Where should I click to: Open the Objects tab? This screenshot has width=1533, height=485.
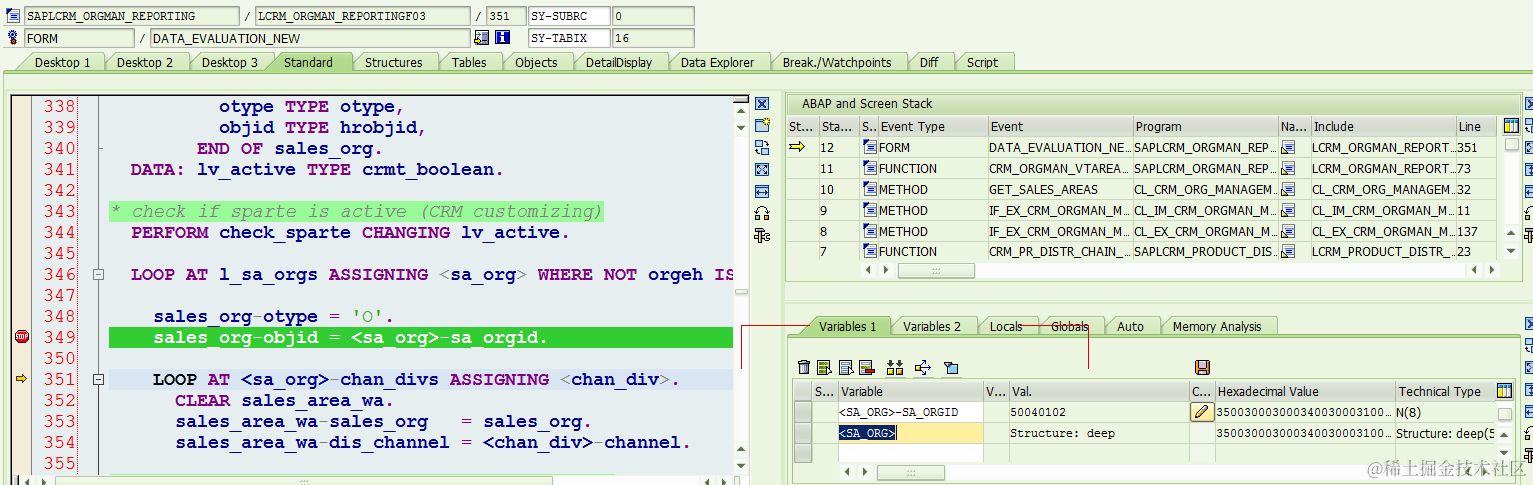pos(536,62)
